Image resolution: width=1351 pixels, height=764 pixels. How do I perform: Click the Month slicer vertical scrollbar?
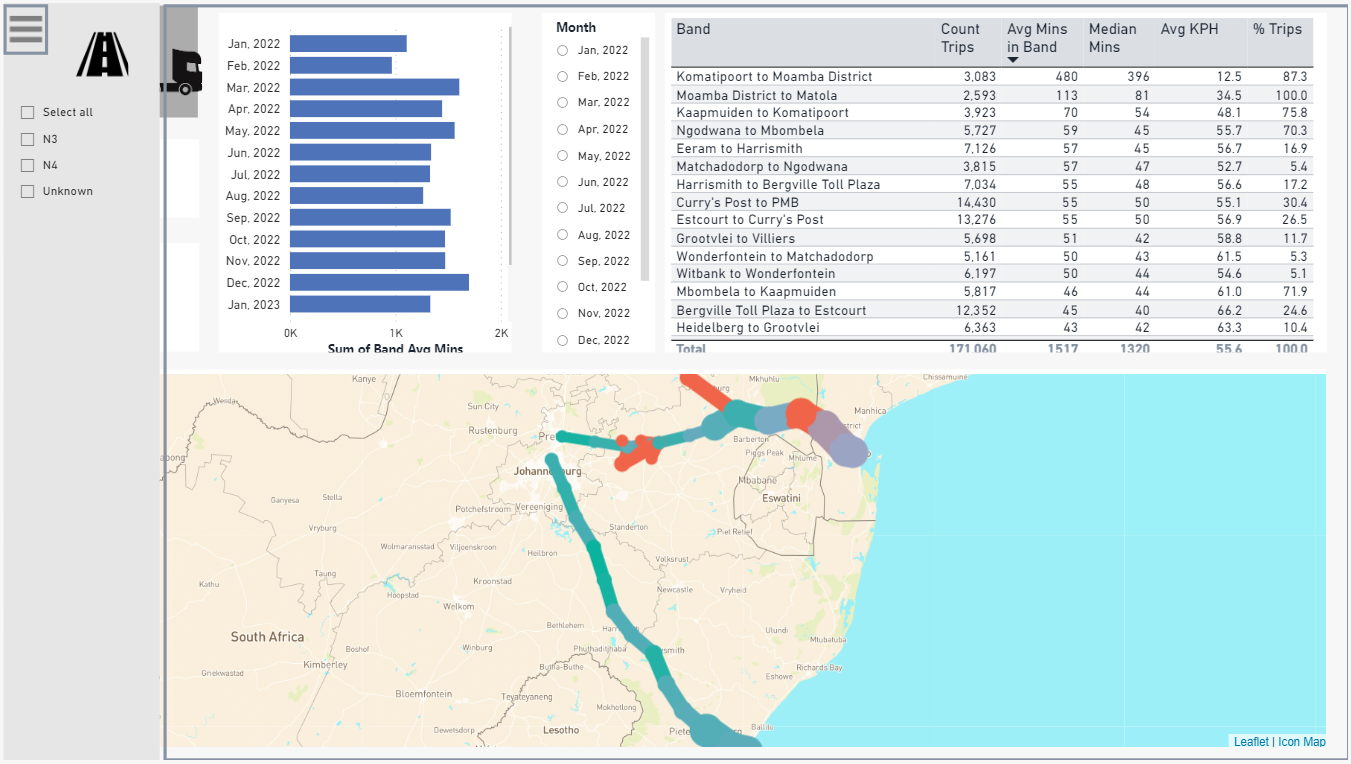[645, 160]
